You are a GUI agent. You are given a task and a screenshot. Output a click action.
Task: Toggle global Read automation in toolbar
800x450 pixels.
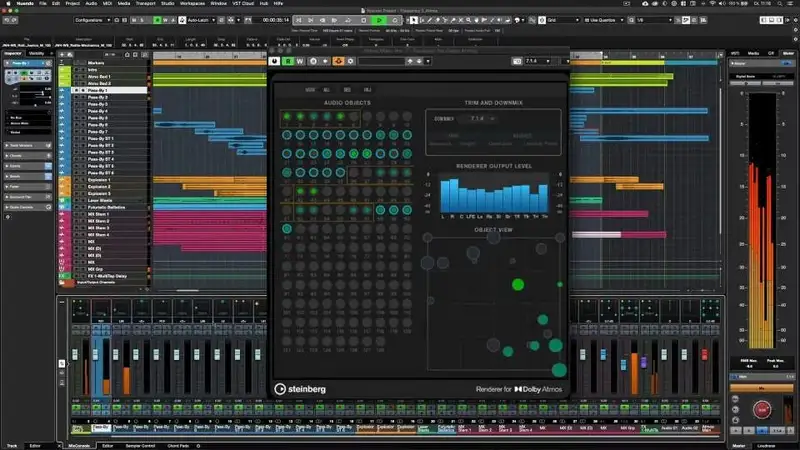point(157,20)
